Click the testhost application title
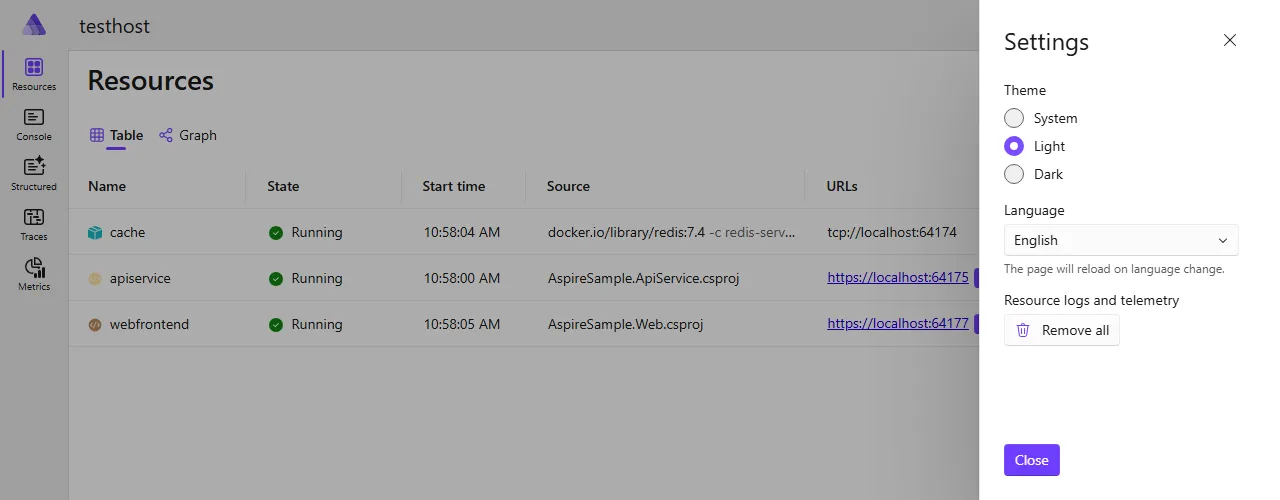The height and width of the screenshot is (500, 1280). point(115,26)
